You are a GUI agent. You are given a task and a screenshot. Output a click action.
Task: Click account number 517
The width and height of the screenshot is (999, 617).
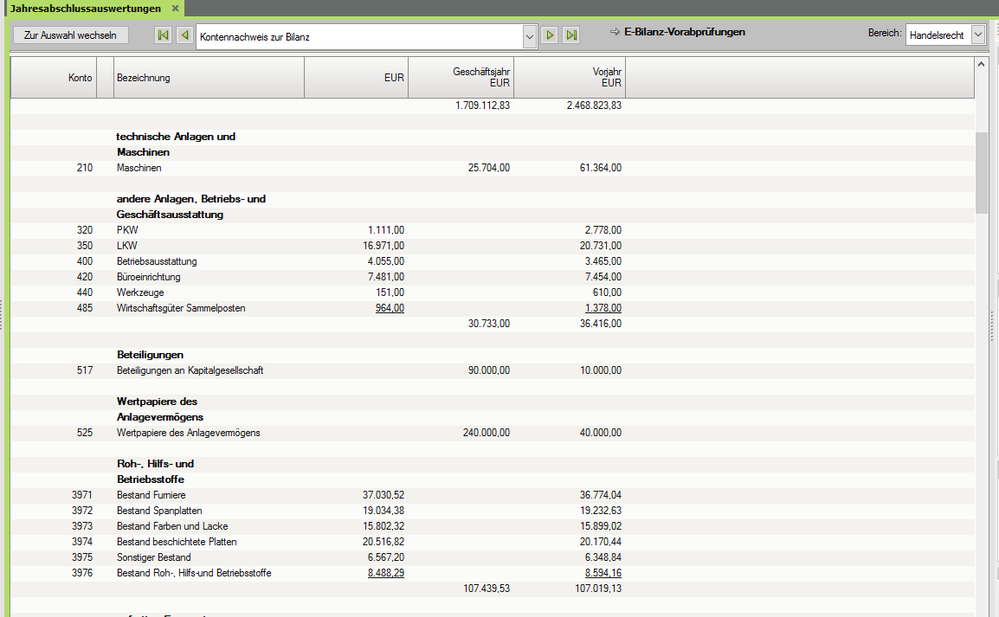pos(85,370)
